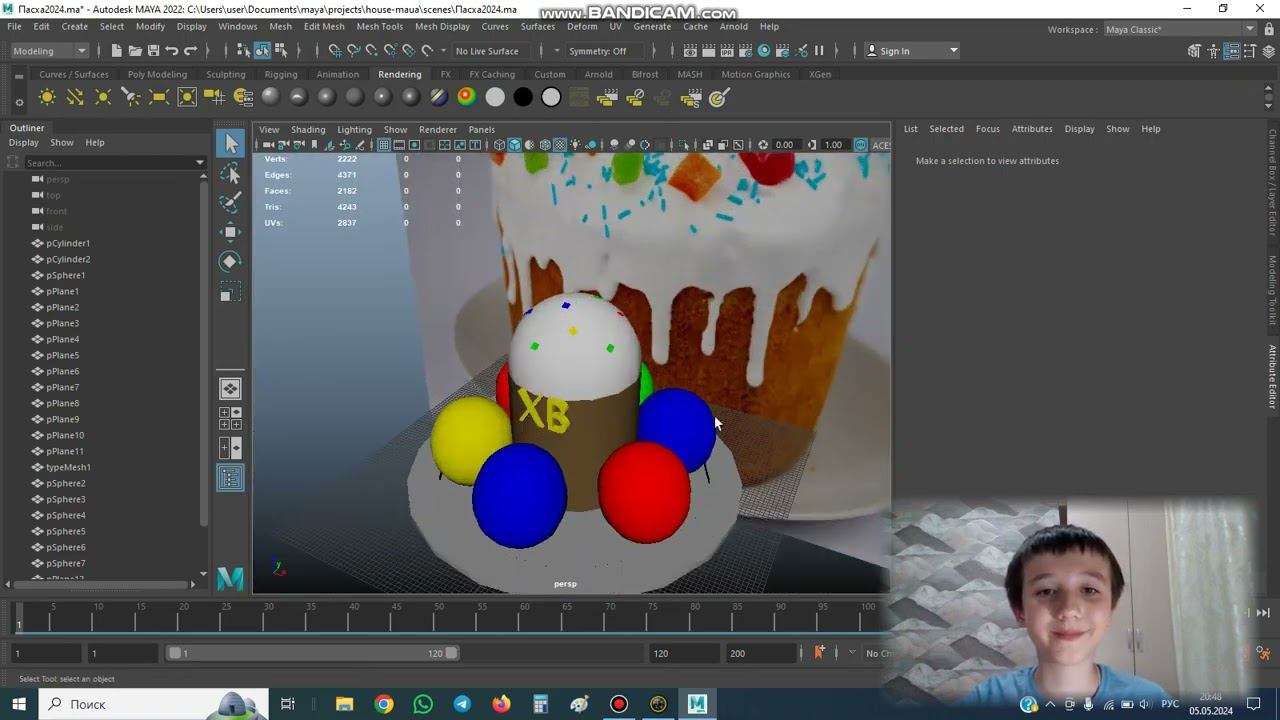Open the Mesh Tools menu
This screenshot has height=720, width=1280.
click(x=379, y=26)
